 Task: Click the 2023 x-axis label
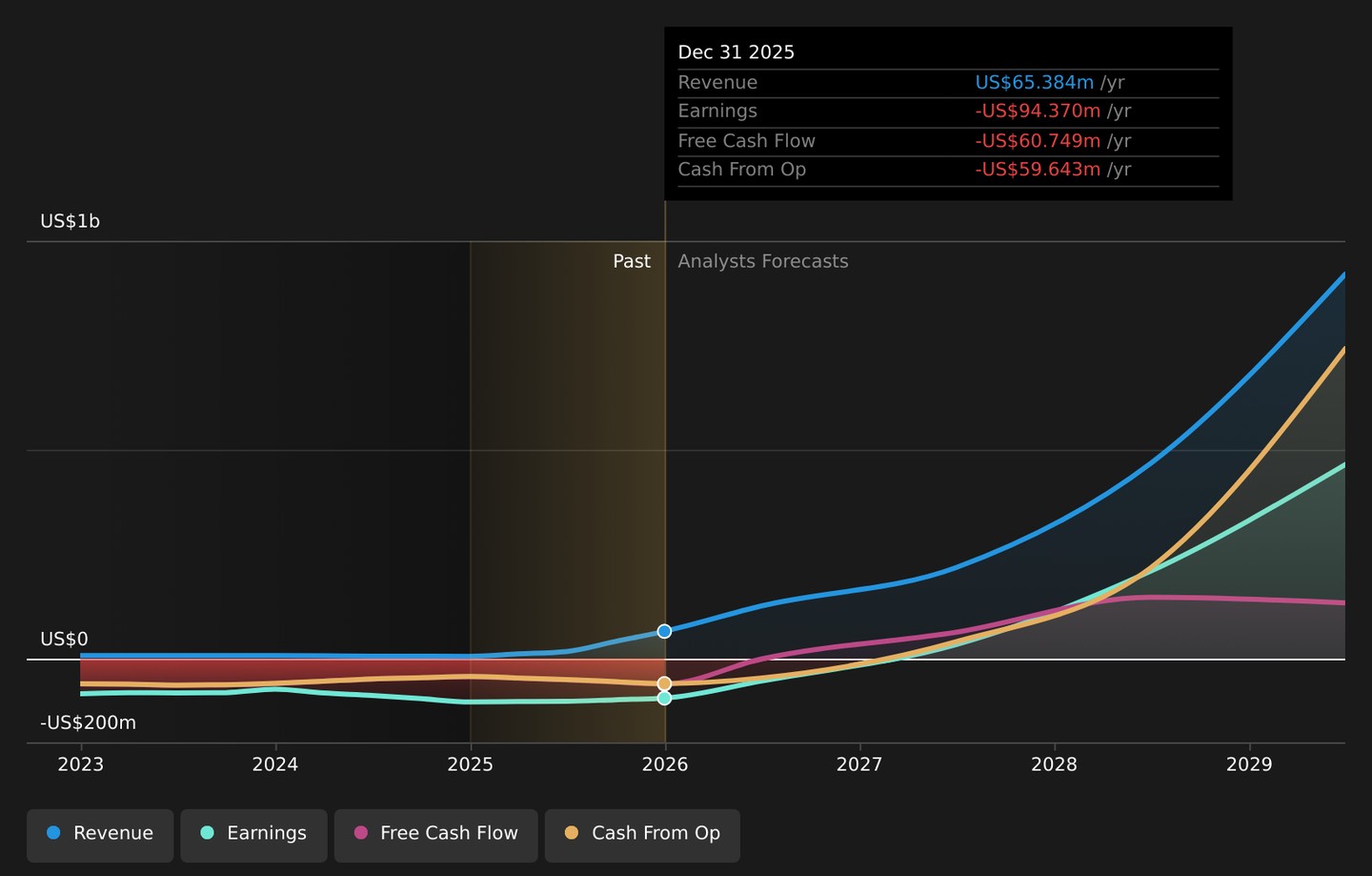point(81,764)
